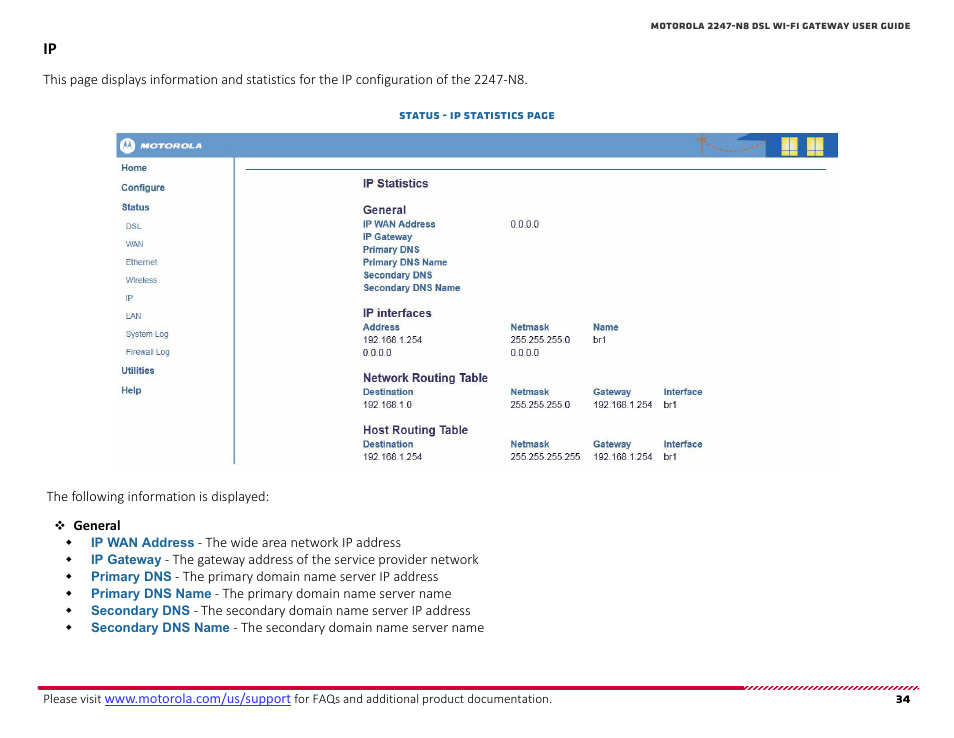
Task: Click the IP Statistics heading
Action: 395,183
